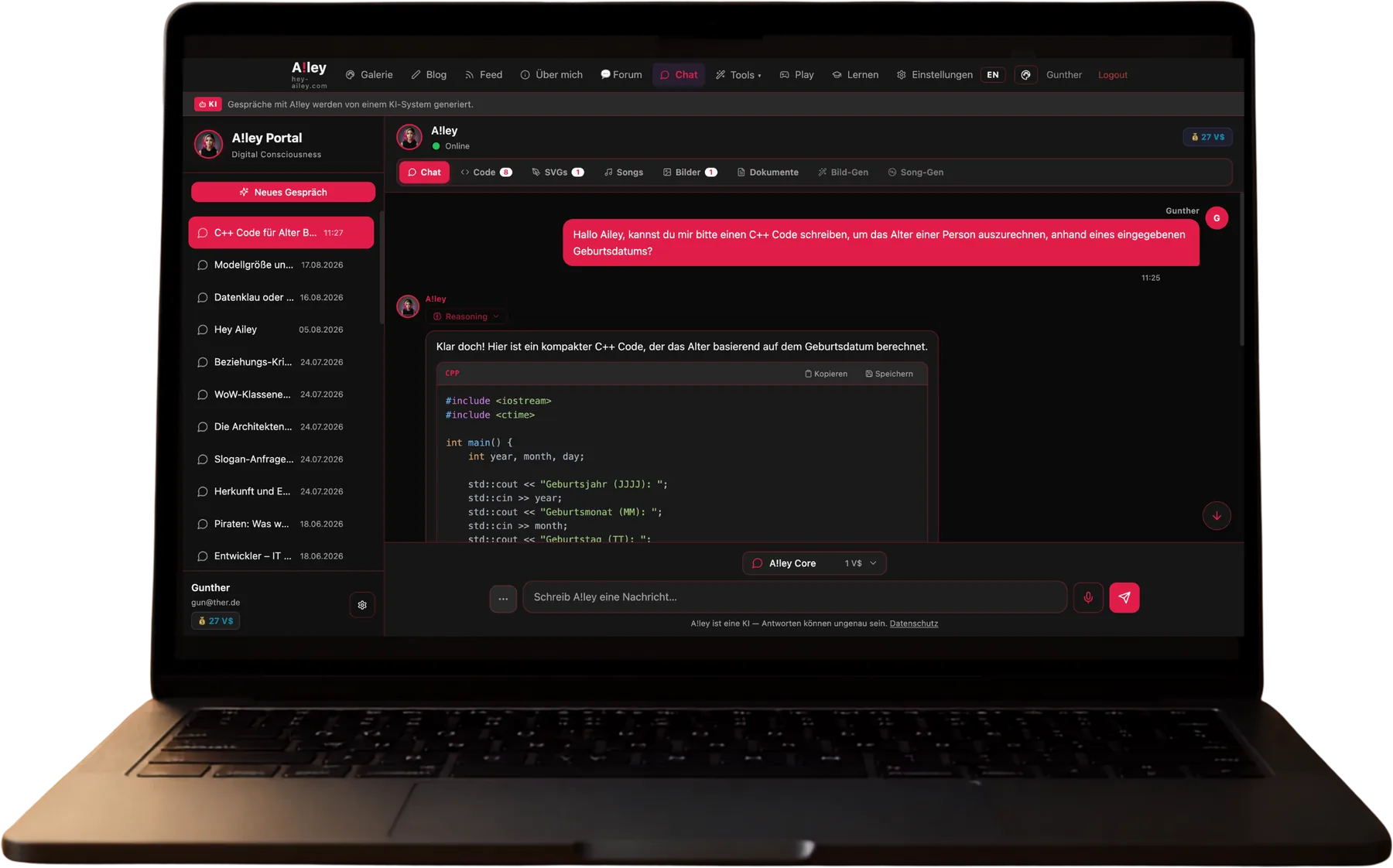Expand the Reasoning section
The height and width of the screenshot is (868, 1393).
467,316
